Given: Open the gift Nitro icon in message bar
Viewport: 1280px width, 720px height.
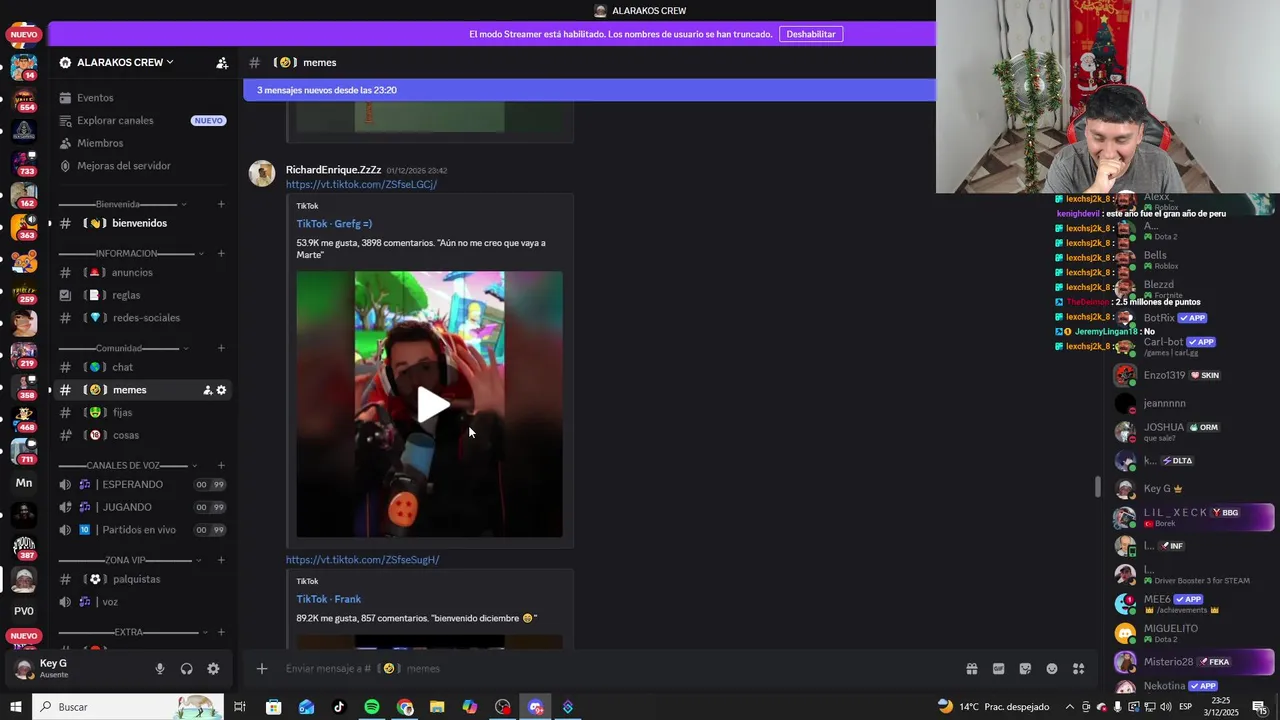Looking at the screenshot, I should point(971,669).
